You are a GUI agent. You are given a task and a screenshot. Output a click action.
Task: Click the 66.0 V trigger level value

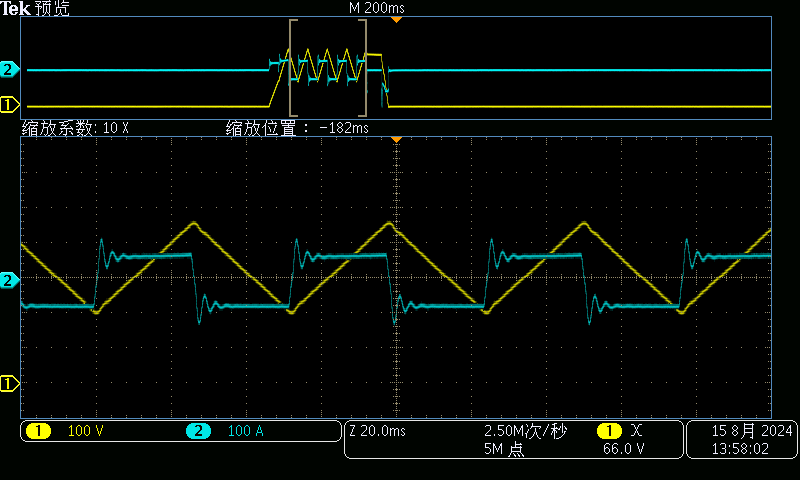click(623, 449)
